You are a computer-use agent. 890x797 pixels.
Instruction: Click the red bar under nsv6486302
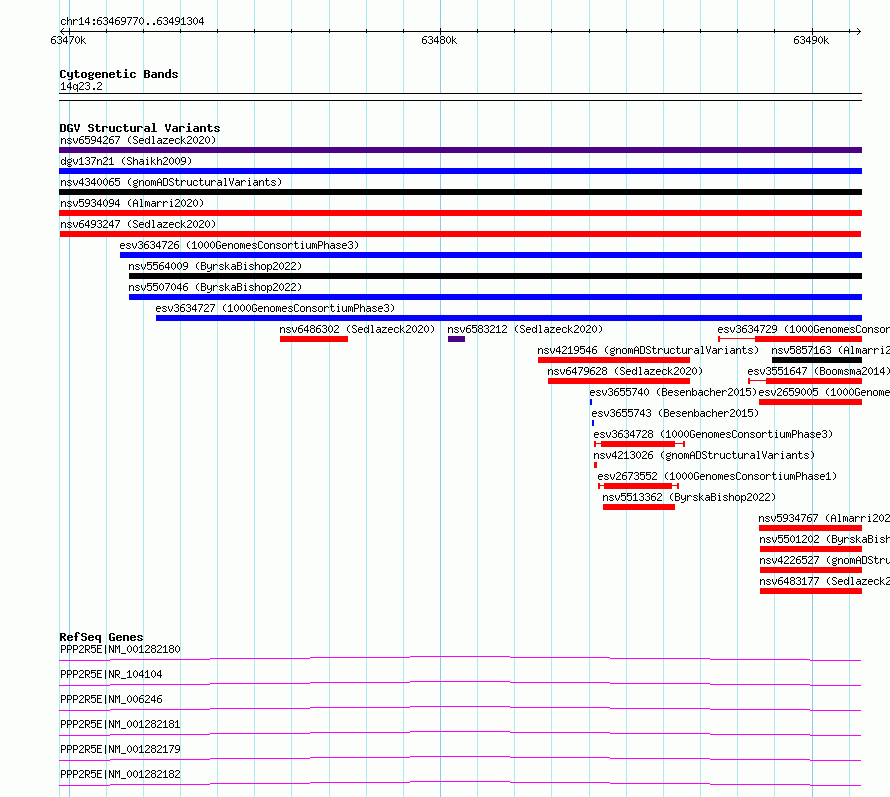[x=314, y=339]
